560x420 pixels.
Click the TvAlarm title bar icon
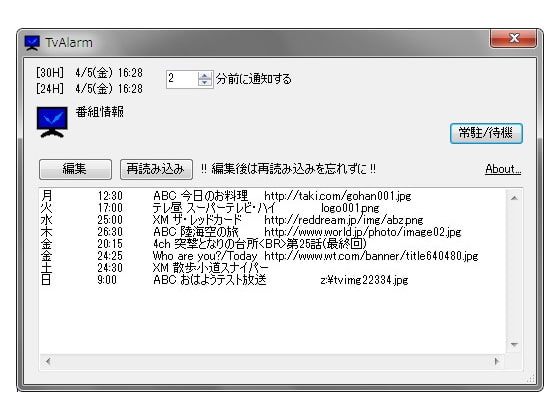(32, 43)
